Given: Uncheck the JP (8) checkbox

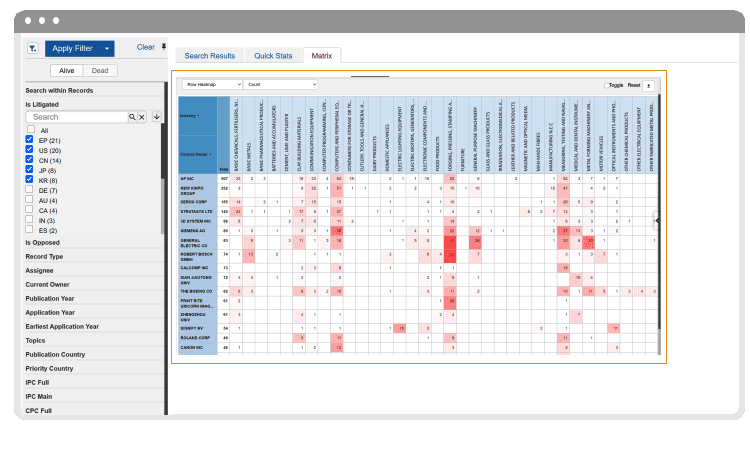Looking at the screenshot, I should pyautogui.click(x=30, y=170).
